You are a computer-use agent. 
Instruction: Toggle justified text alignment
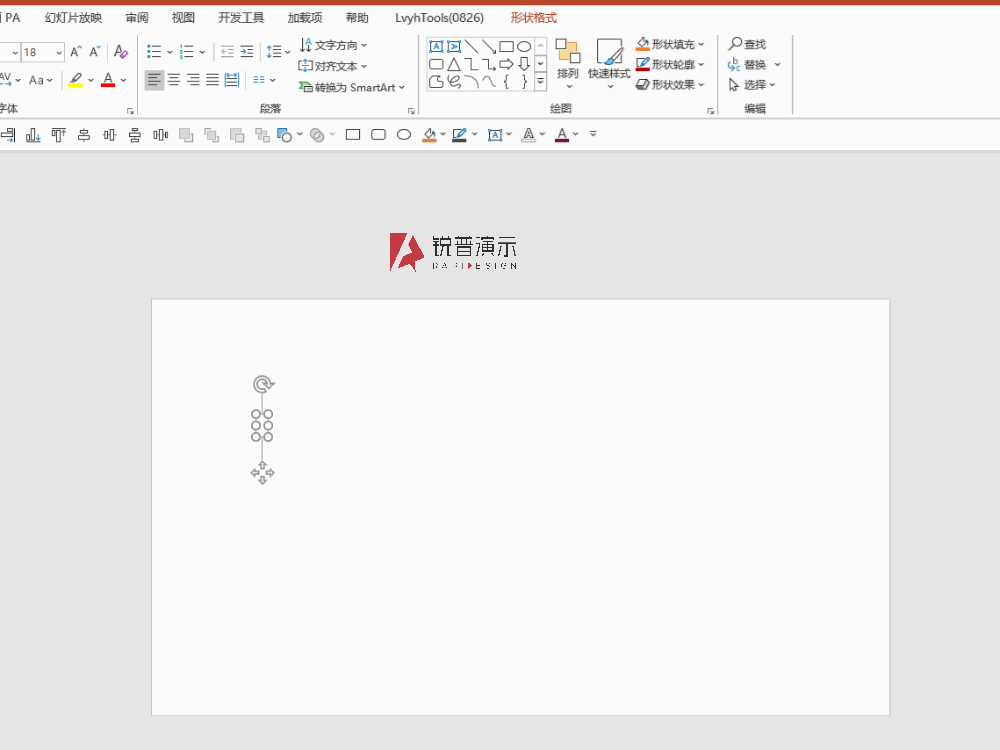click(x=212, y=80)
